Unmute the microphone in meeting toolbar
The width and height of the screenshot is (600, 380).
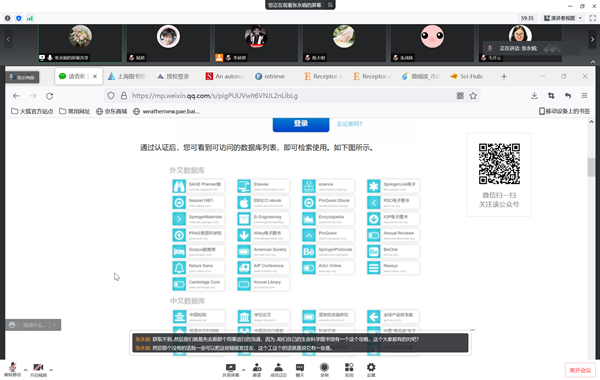(x=13, y=369)
